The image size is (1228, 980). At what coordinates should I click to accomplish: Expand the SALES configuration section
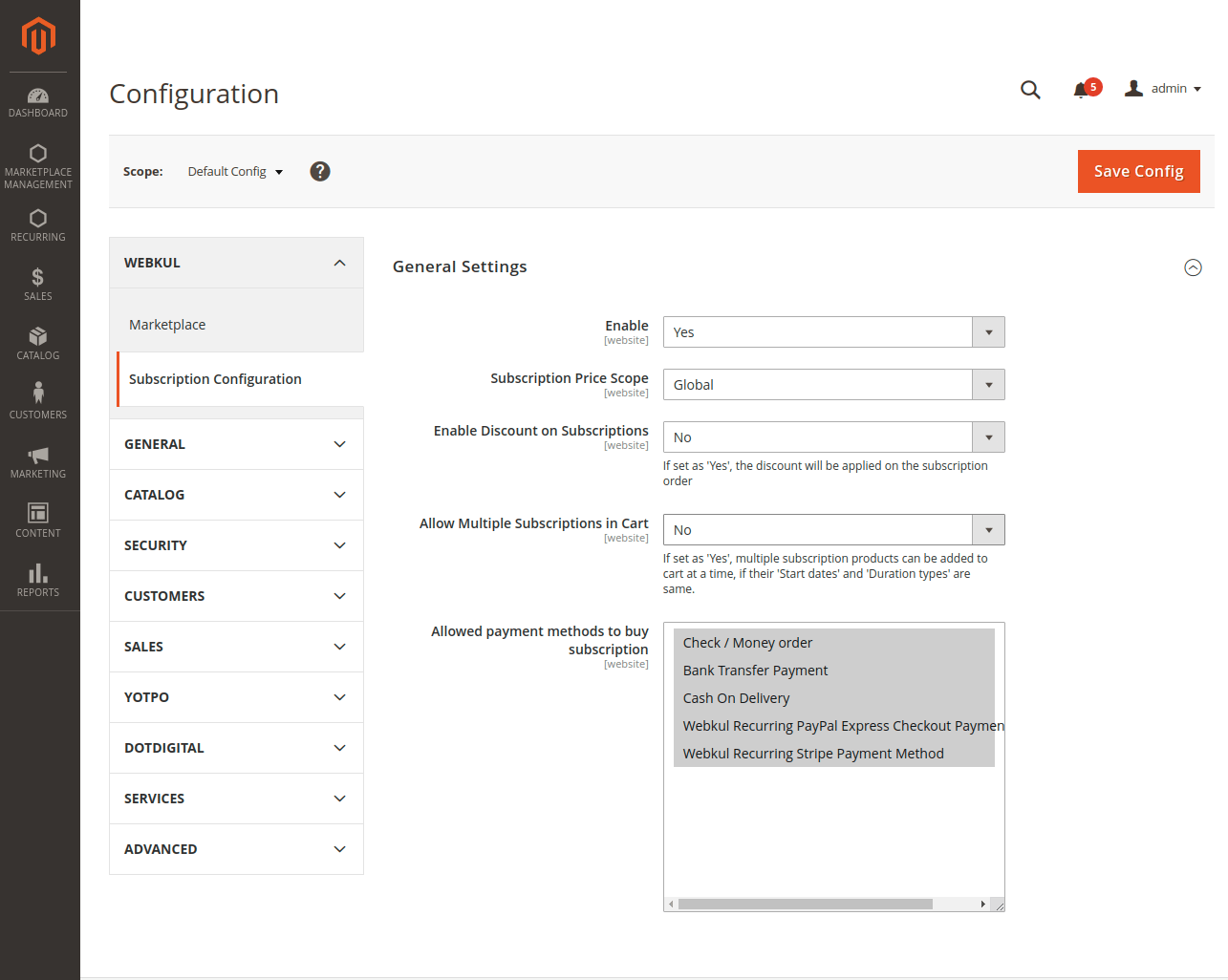pos(237,647)
